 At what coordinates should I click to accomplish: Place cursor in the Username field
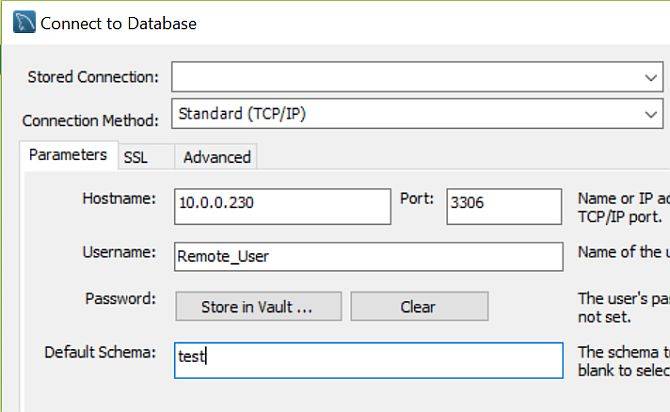(x=368, y=256)
